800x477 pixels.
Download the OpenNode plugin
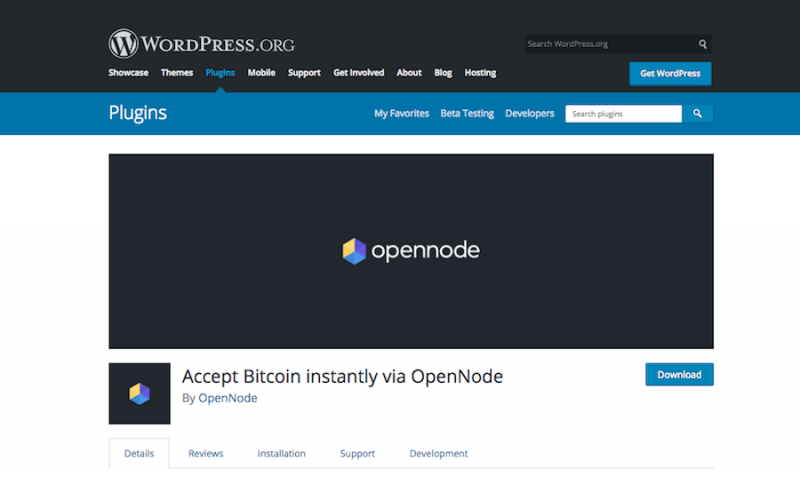(x=679, y=374)
